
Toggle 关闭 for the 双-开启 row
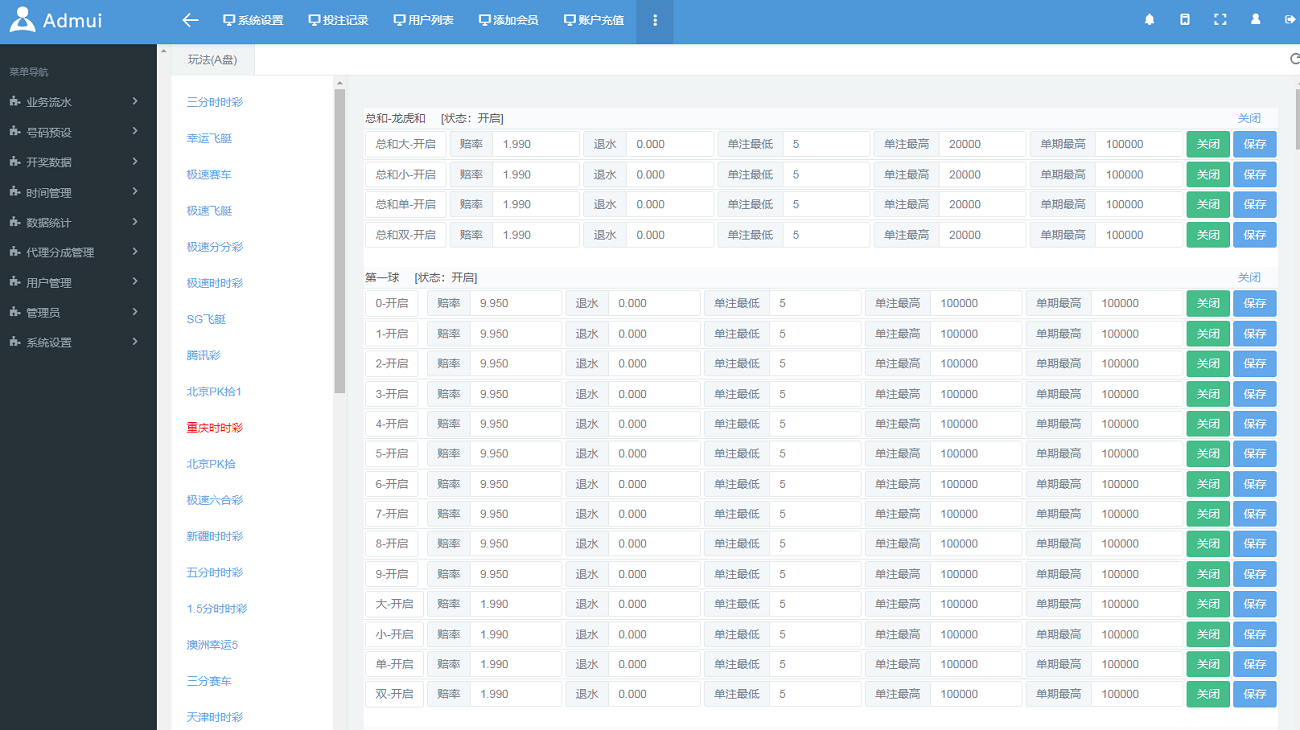tap(1208, 694)
